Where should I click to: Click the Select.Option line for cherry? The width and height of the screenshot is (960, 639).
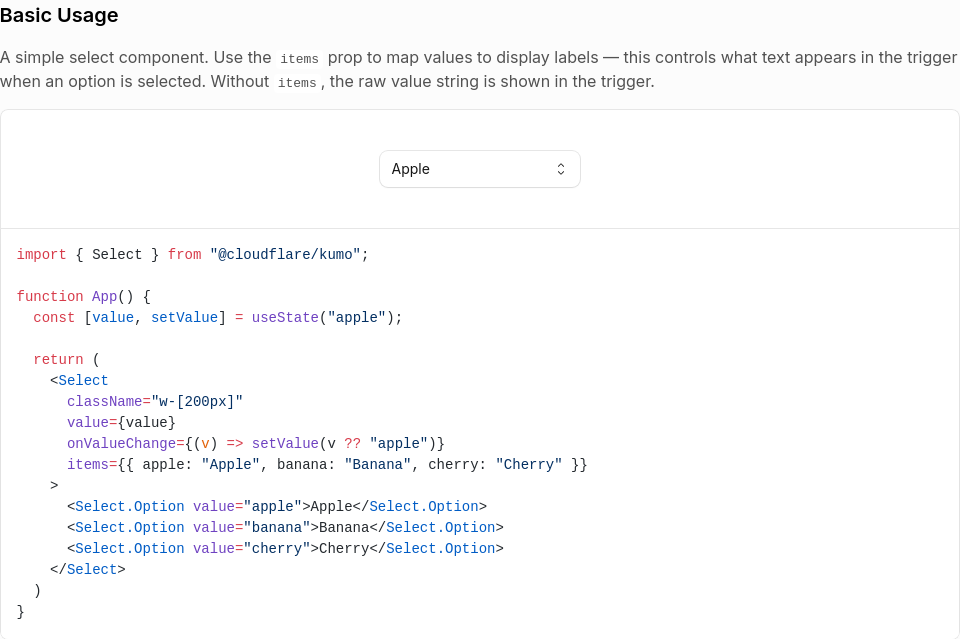(x=285, y=548)
